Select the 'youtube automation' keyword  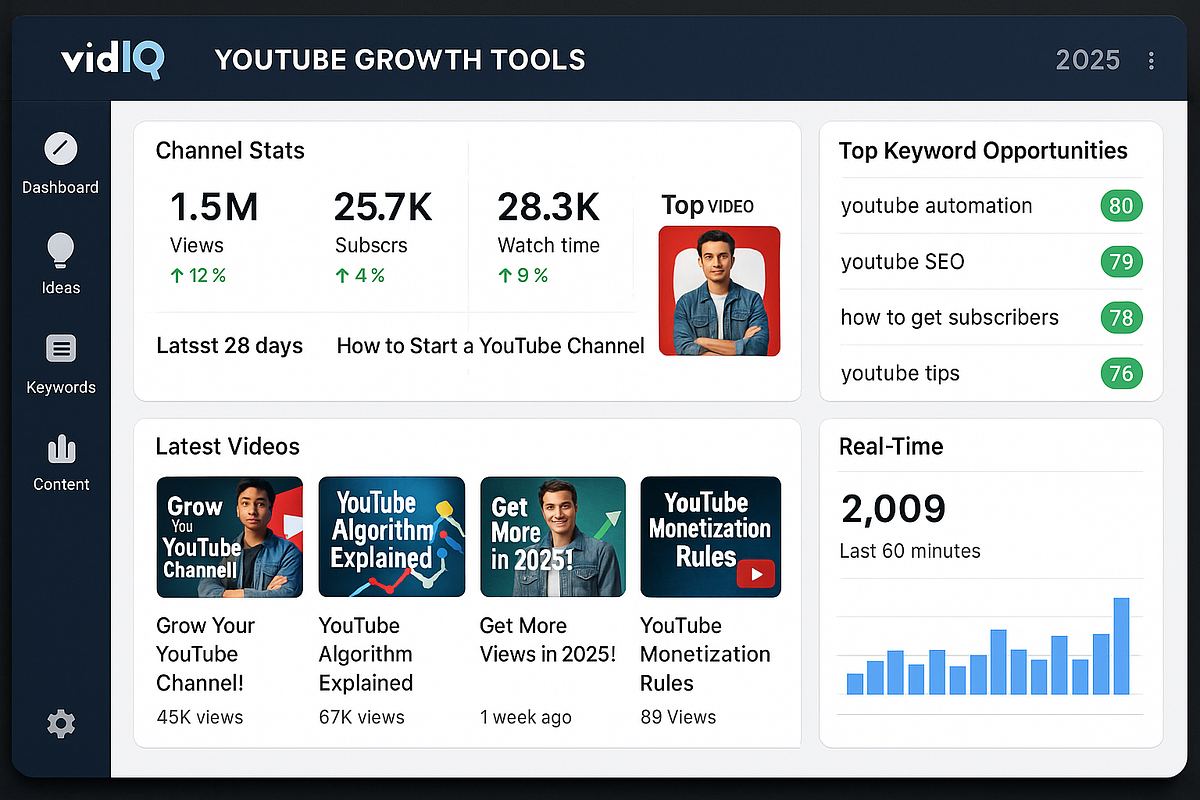tap(936, 206)
